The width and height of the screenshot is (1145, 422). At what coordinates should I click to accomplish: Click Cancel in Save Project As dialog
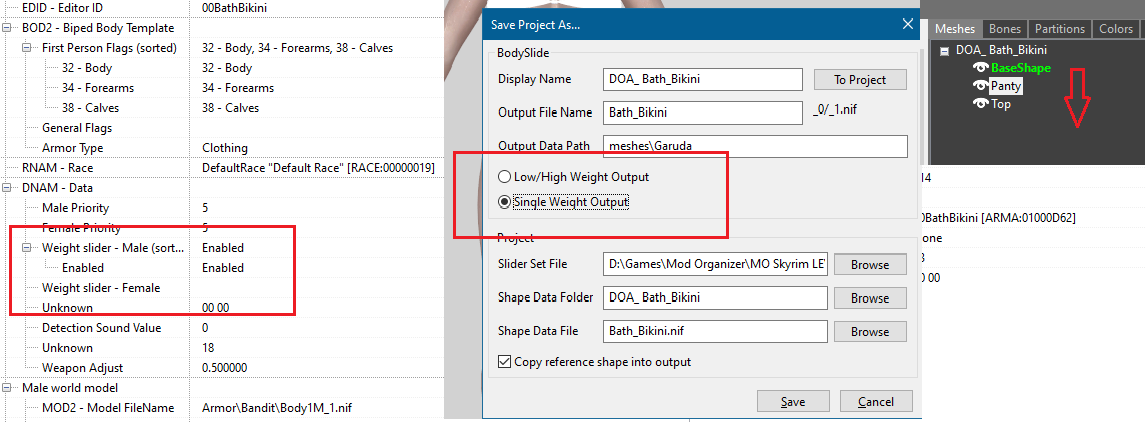(876, 402)
